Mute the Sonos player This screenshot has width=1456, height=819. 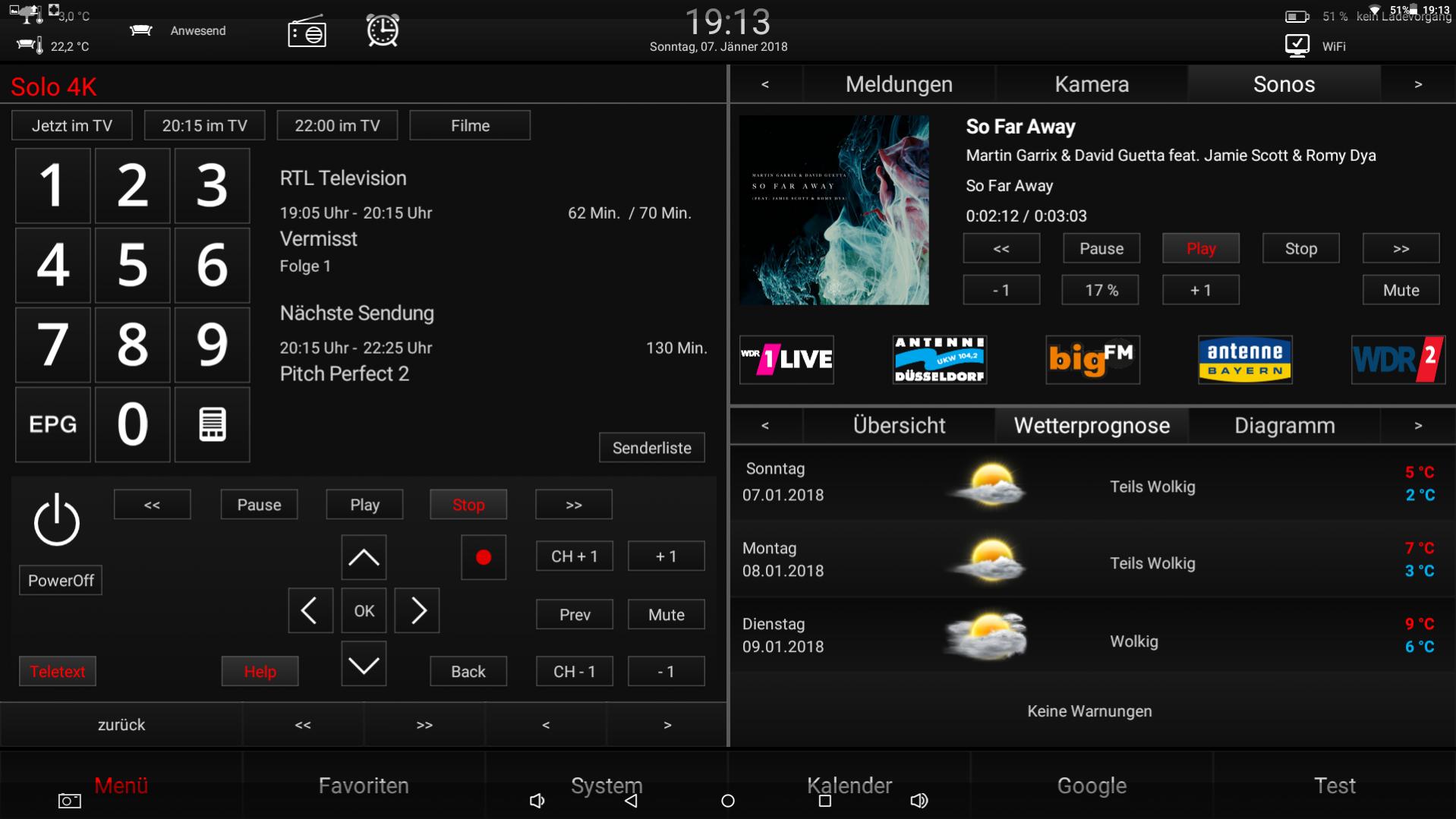(1400, 290)
